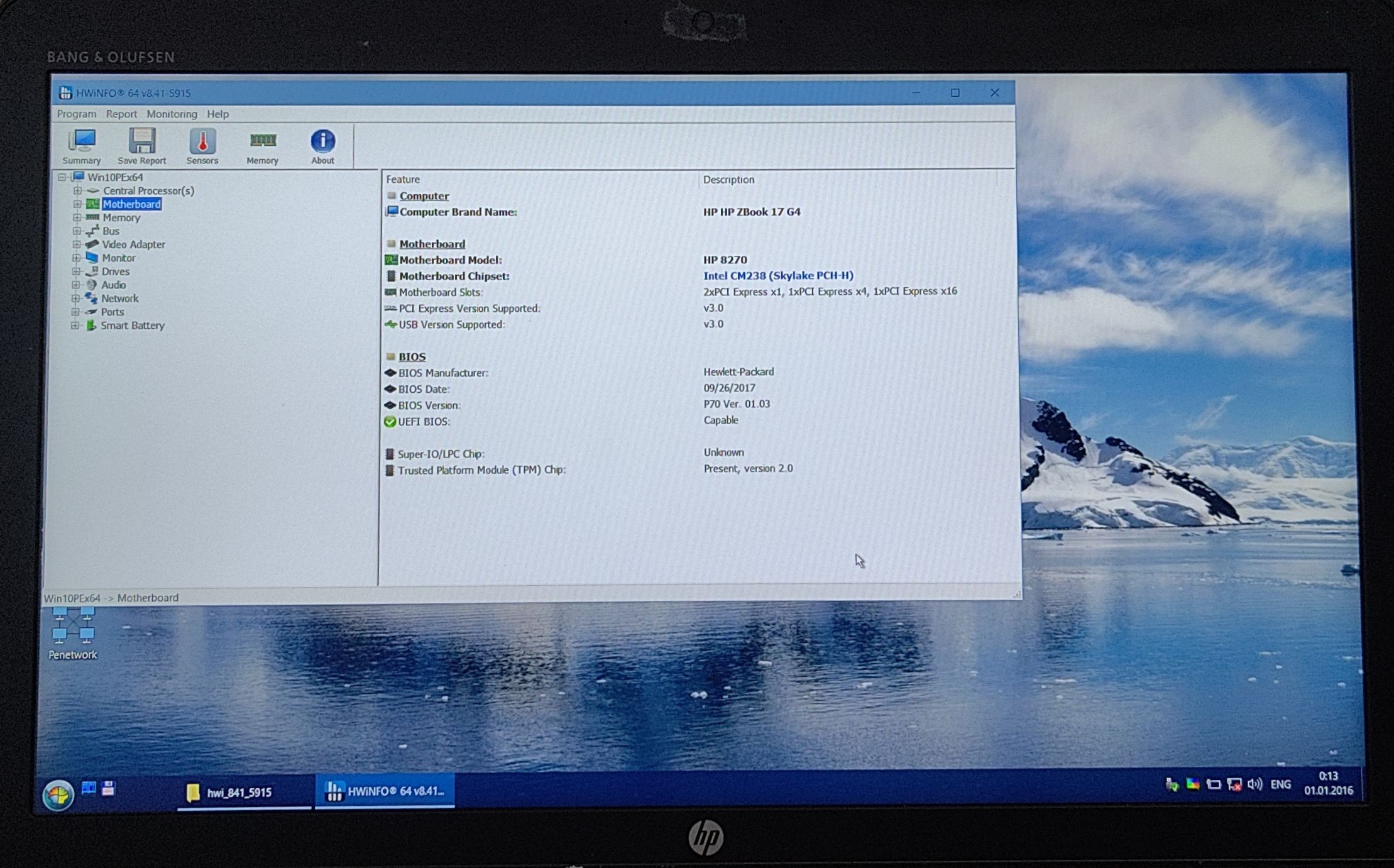This screenshot has width=1394, height=868.
Task: Expand the Ports tree node
Action: [75, 312]
